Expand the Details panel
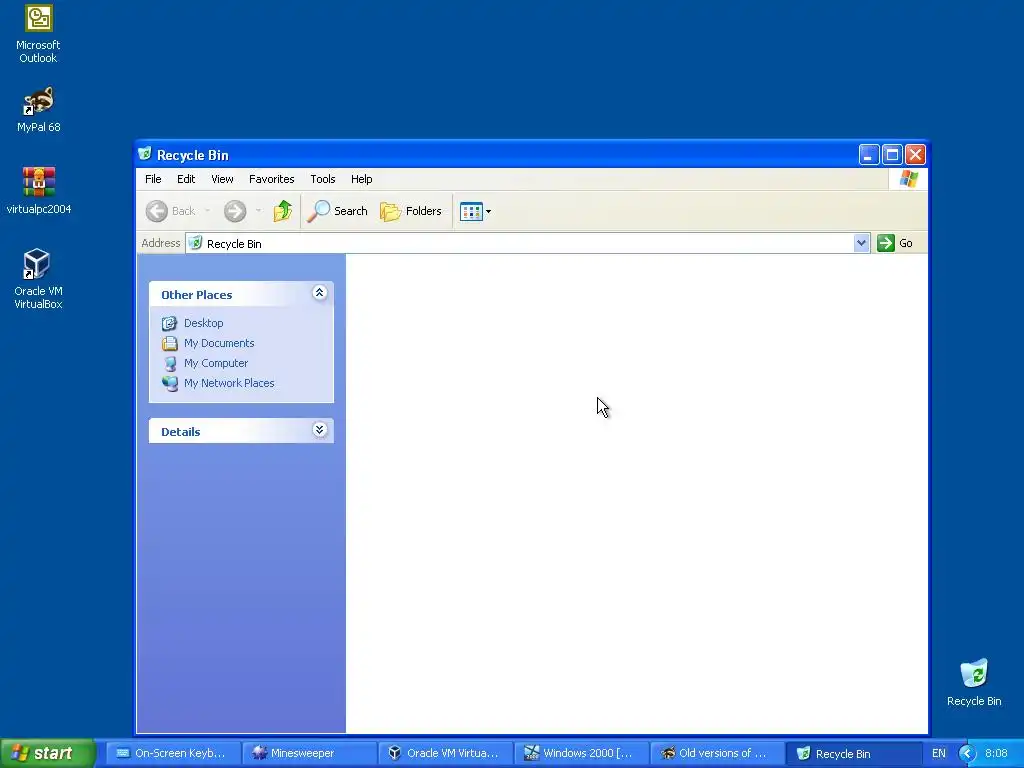Viewport: 1024px width, 768px height. (319, 430)
